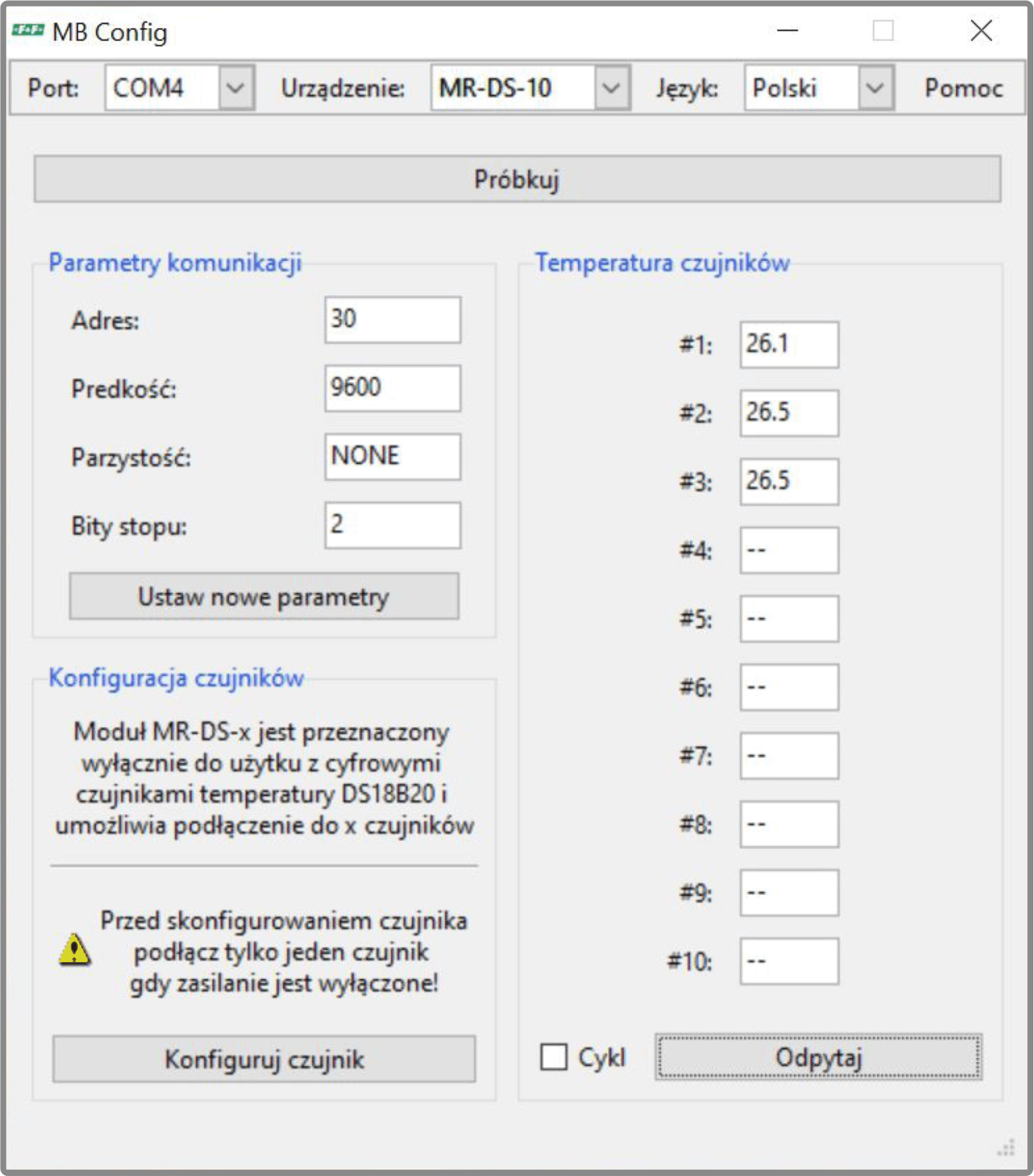Minimize the MB Config window
The height and width of the screenshot is (1176, 1034).
(x=787, y=31)
